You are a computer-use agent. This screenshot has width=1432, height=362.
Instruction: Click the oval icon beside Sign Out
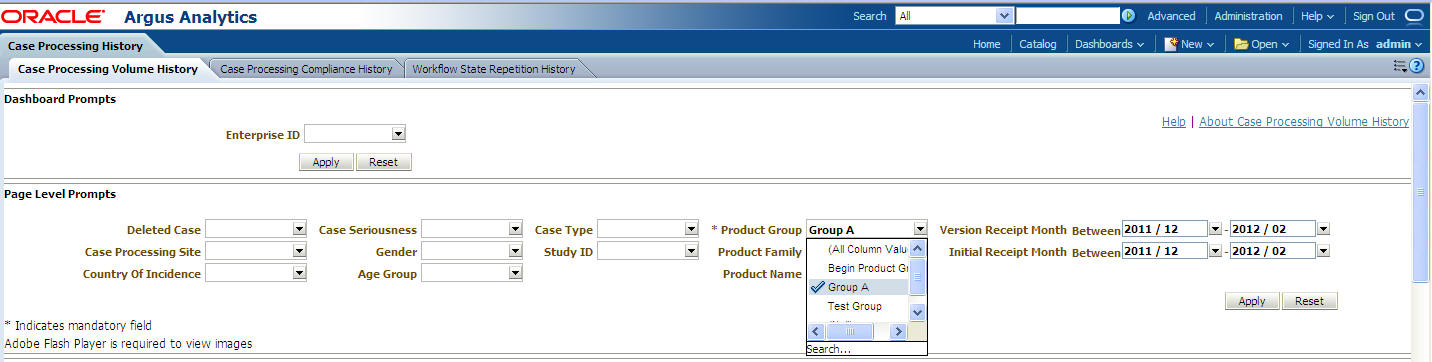(1414, 16)
